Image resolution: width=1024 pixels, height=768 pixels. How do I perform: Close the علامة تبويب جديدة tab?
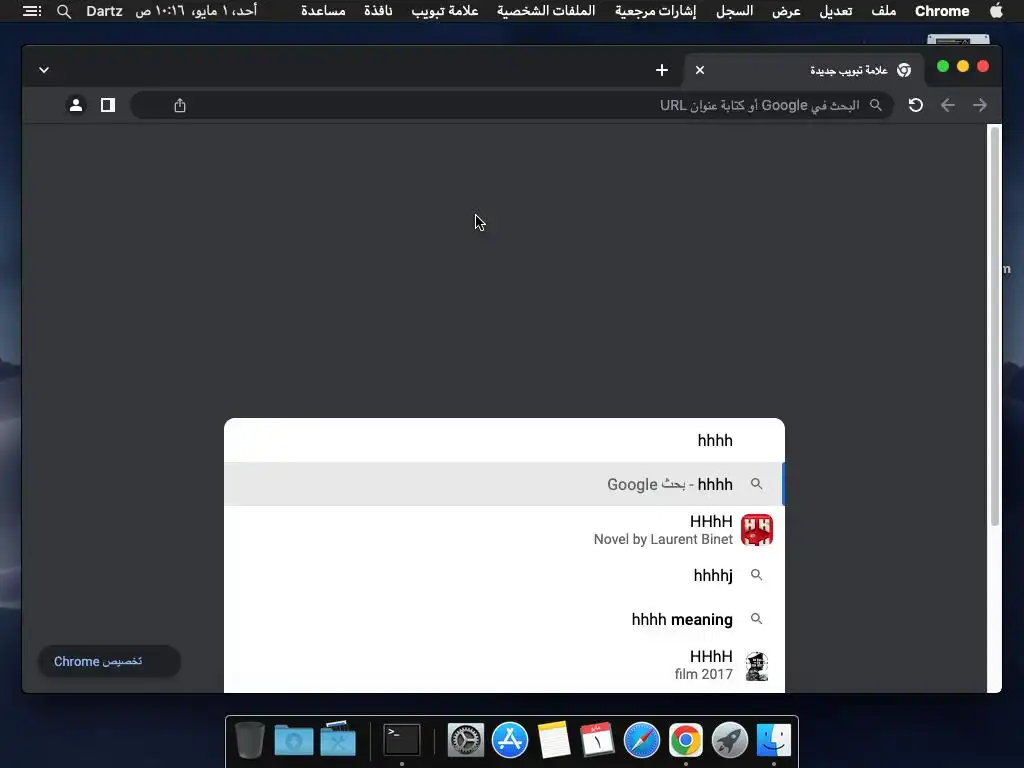(x=699, y=70)
